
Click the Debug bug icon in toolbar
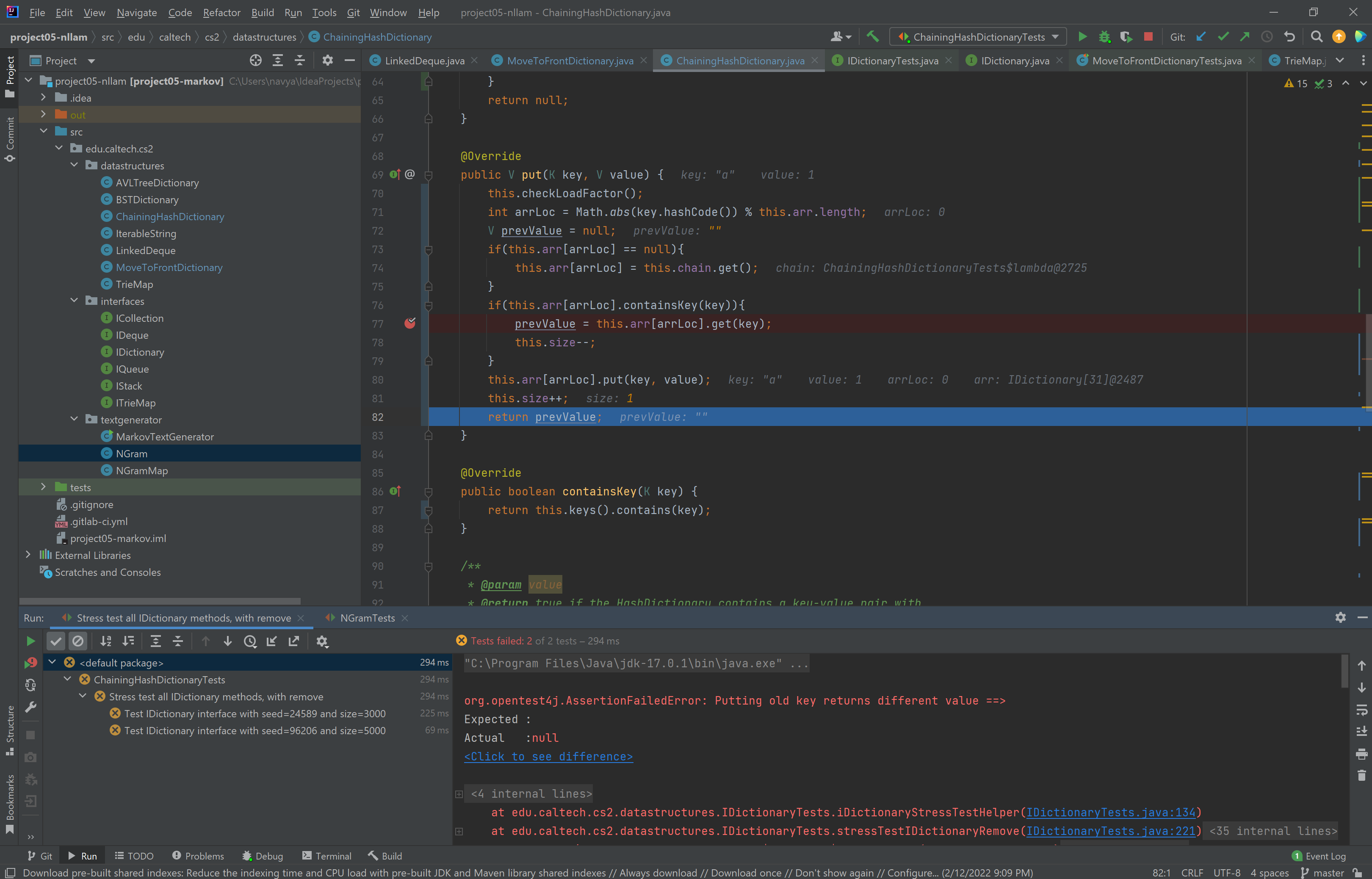(x=1104, y=37)
